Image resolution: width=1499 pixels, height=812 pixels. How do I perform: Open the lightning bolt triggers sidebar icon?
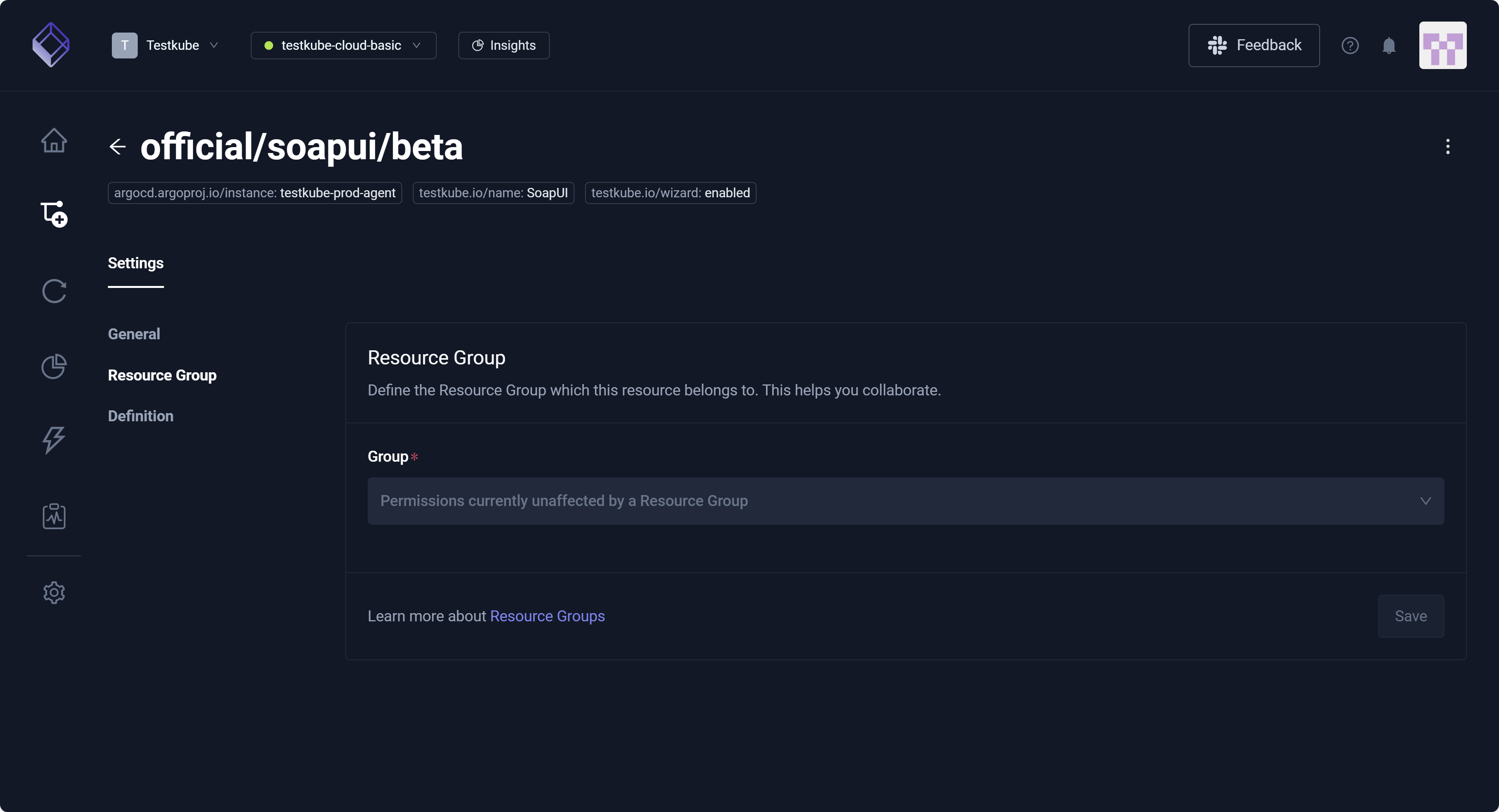click(53, 440)
